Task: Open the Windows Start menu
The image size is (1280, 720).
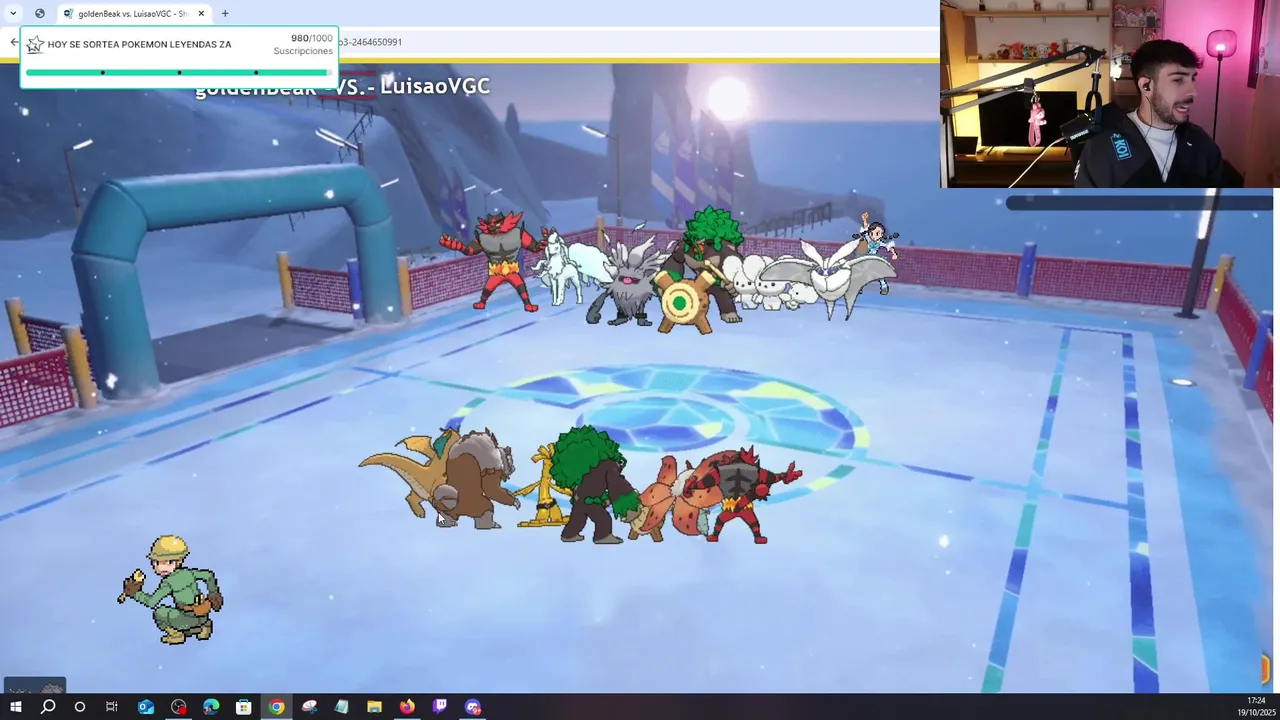Action: [15, 707]
